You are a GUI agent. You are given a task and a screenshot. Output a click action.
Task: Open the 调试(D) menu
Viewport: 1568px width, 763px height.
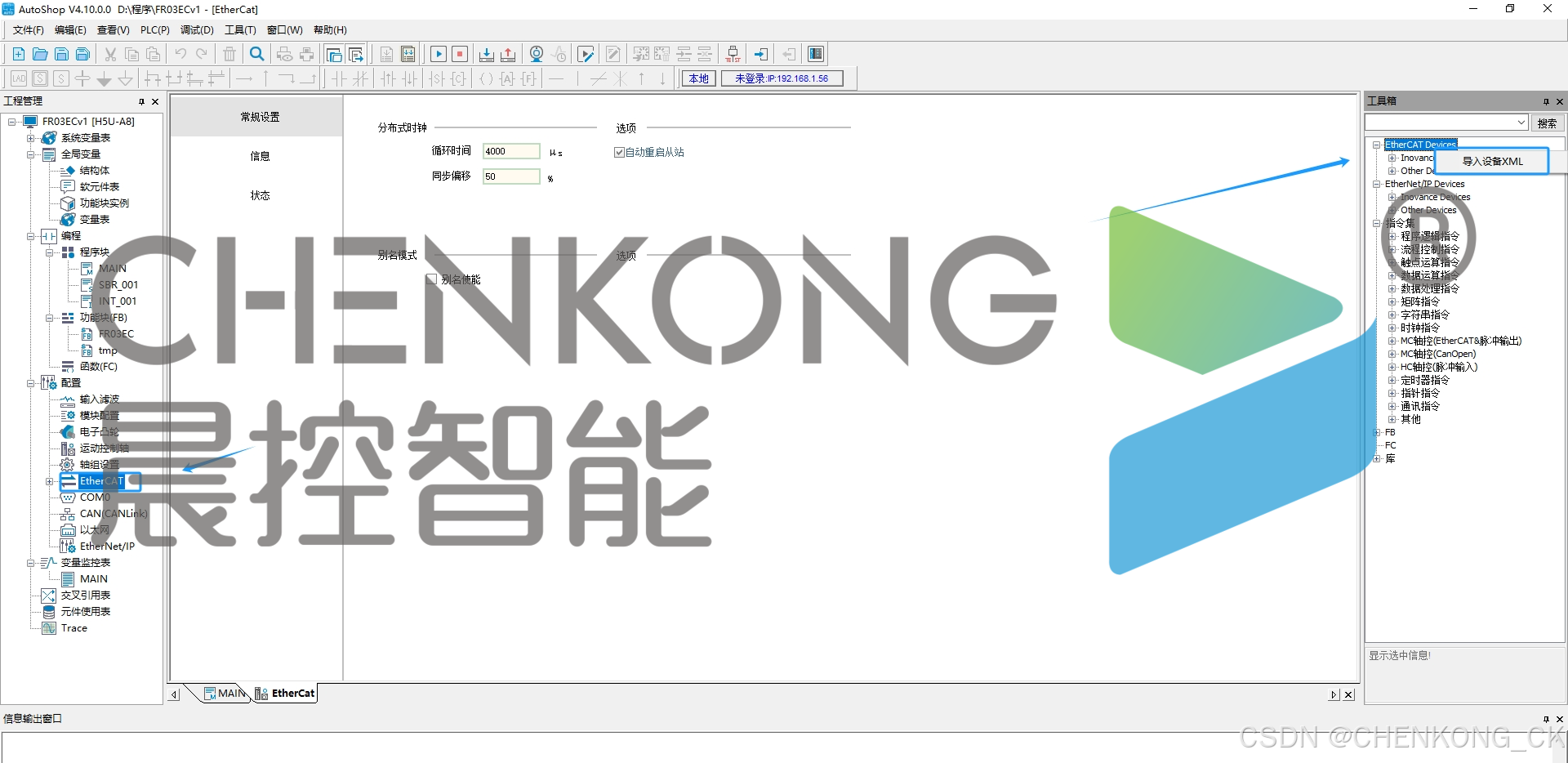(197, 30)
